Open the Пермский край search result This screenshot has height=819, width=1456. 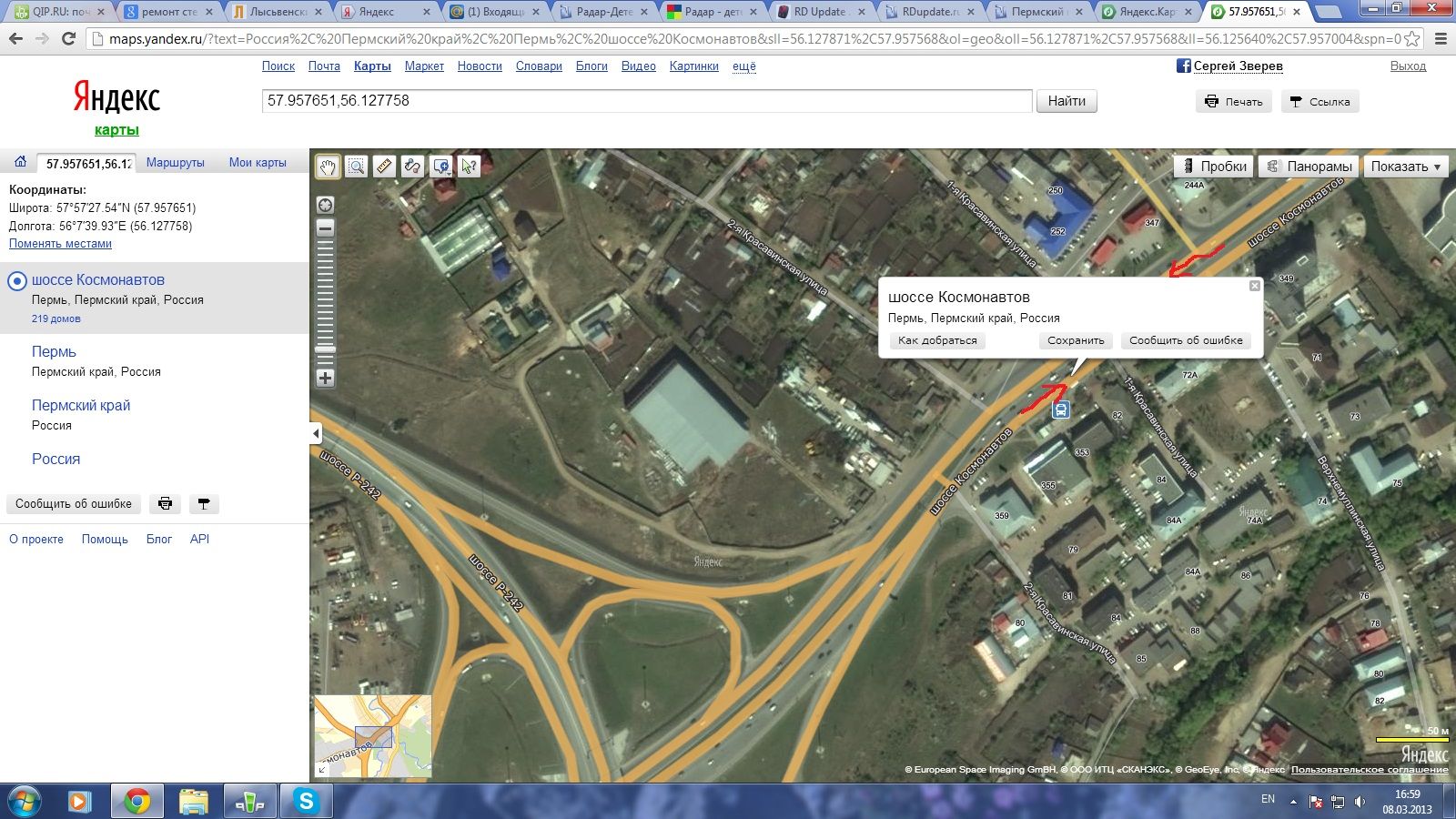[81, 406]
